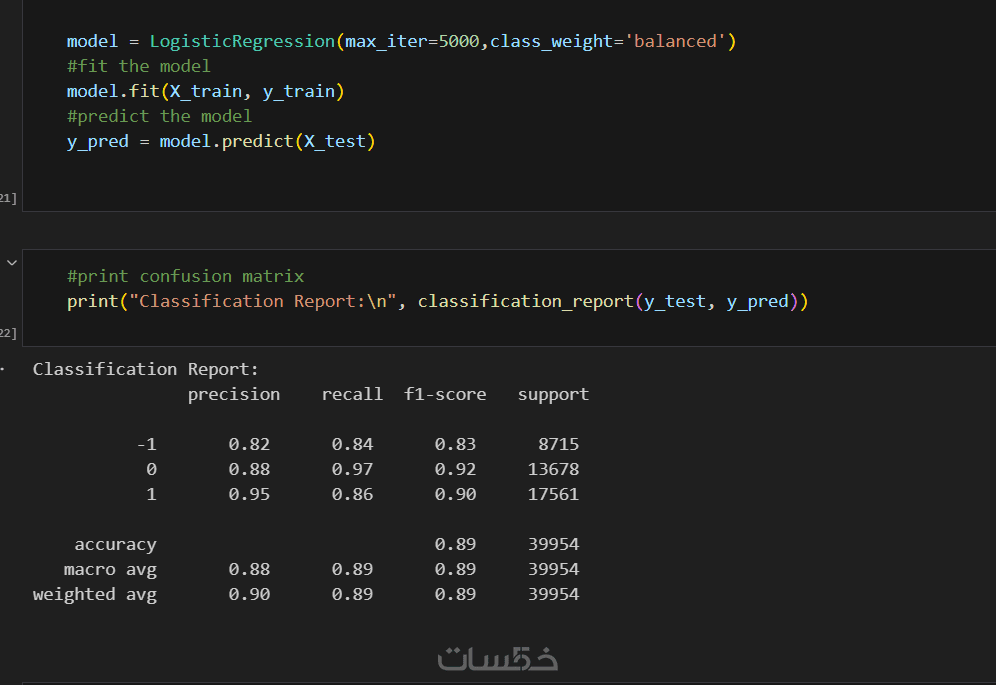The image size is (996, 685).
Task: Click the recall column header
Action: tap(352, 394)
